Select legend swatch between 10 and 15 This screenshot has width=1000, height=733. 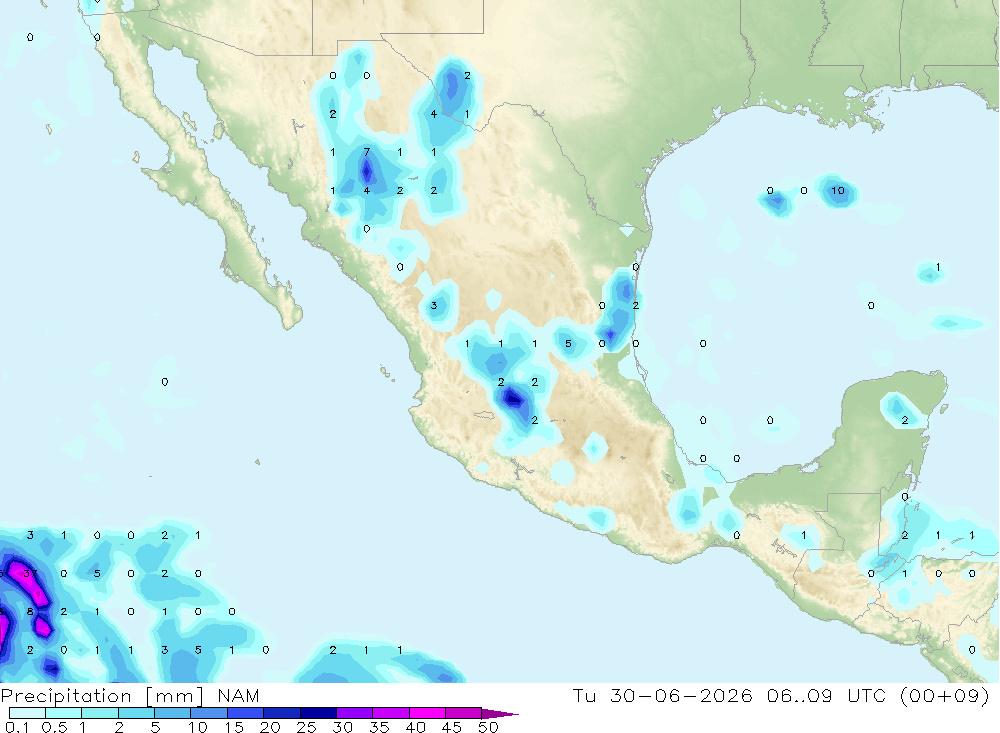click(209, 713)
